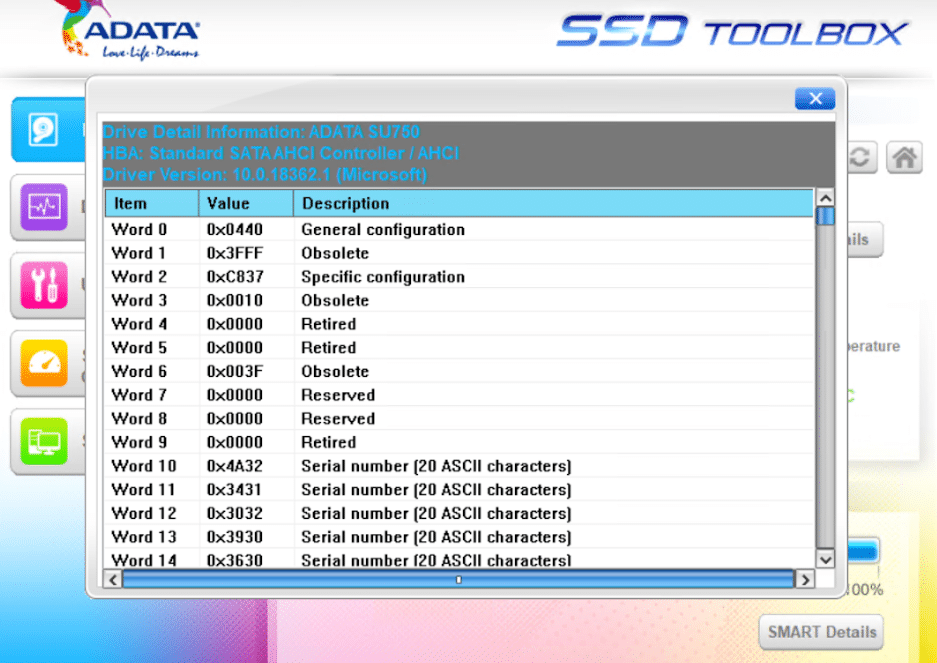The height and width of the screenshot is (663, 937).
Task: Click the value 0xC837
Action: [x=235, y=277]
